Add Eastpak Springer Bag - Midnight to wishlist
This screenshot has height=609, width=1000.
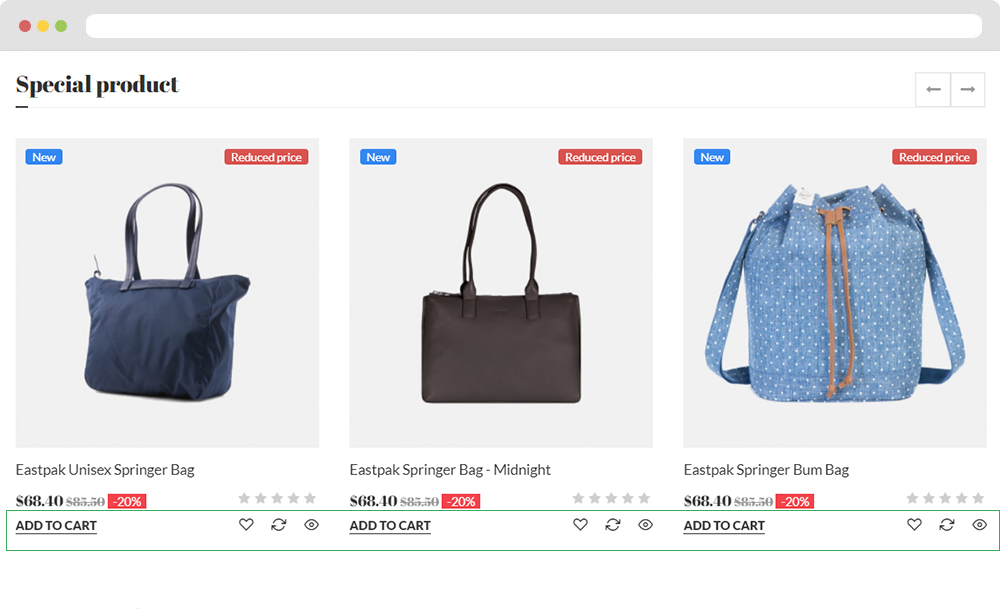pos(580,525)
